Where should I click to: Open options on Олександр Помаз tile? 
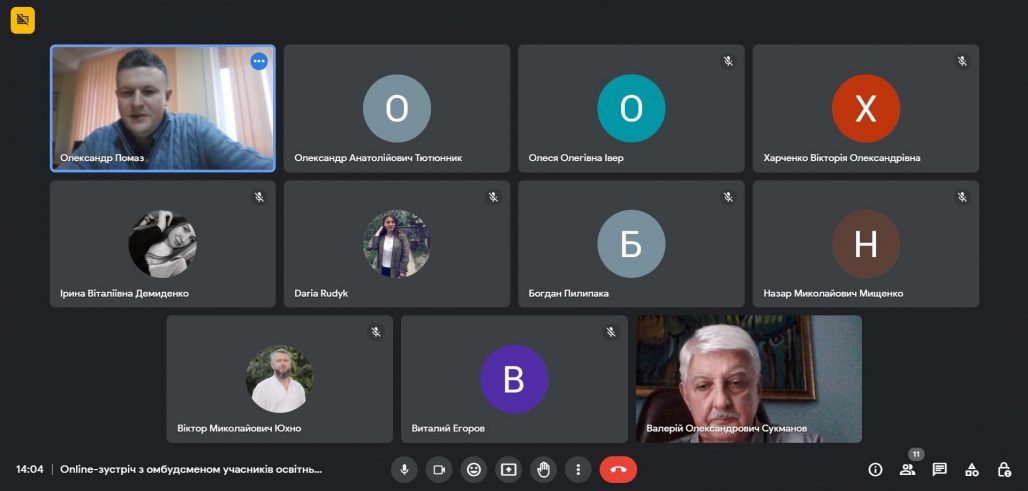[259, 61]
